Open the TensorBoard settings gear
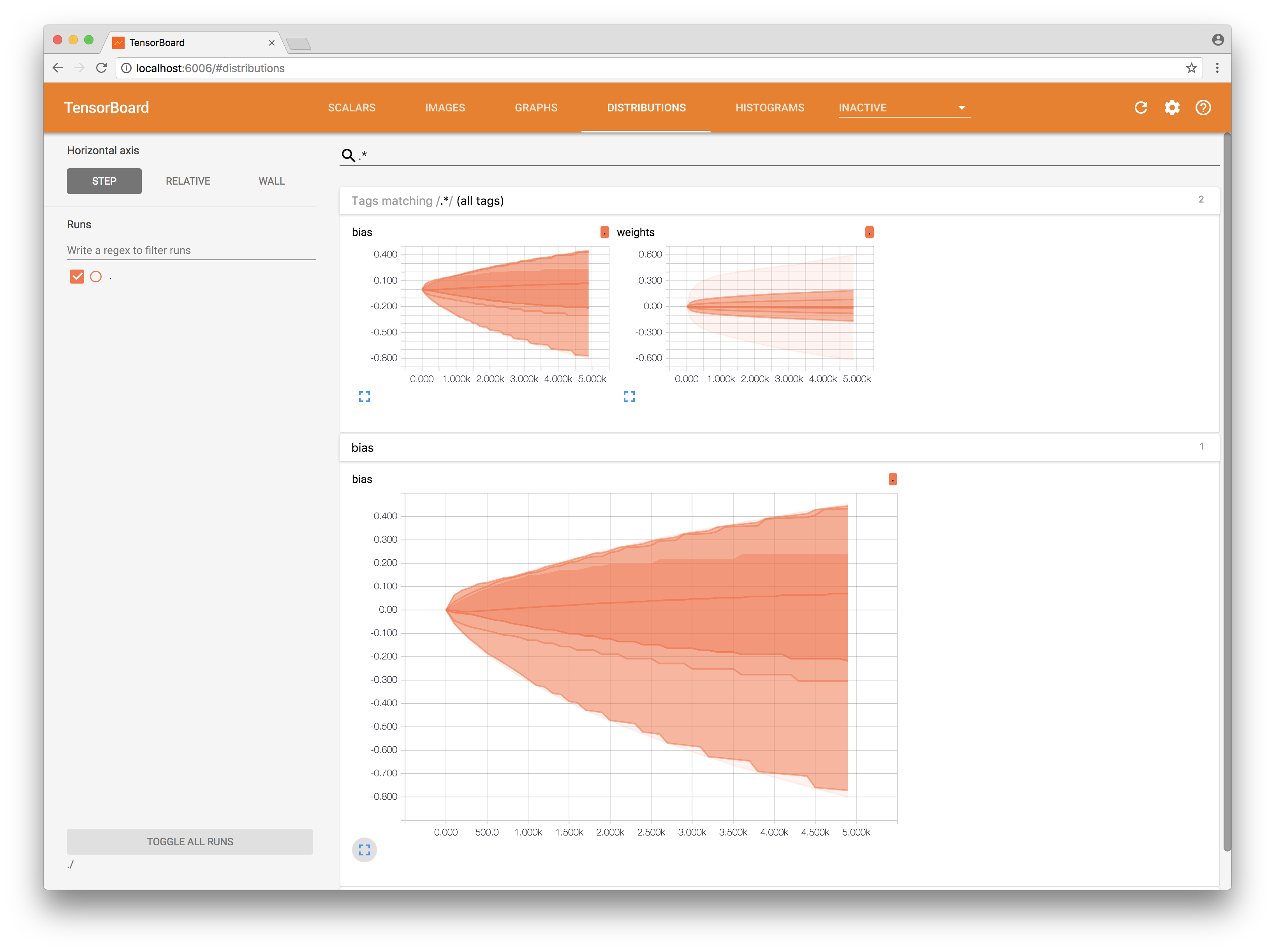This screenshot has height=952, width=1275. click(x=1172, y=108)
